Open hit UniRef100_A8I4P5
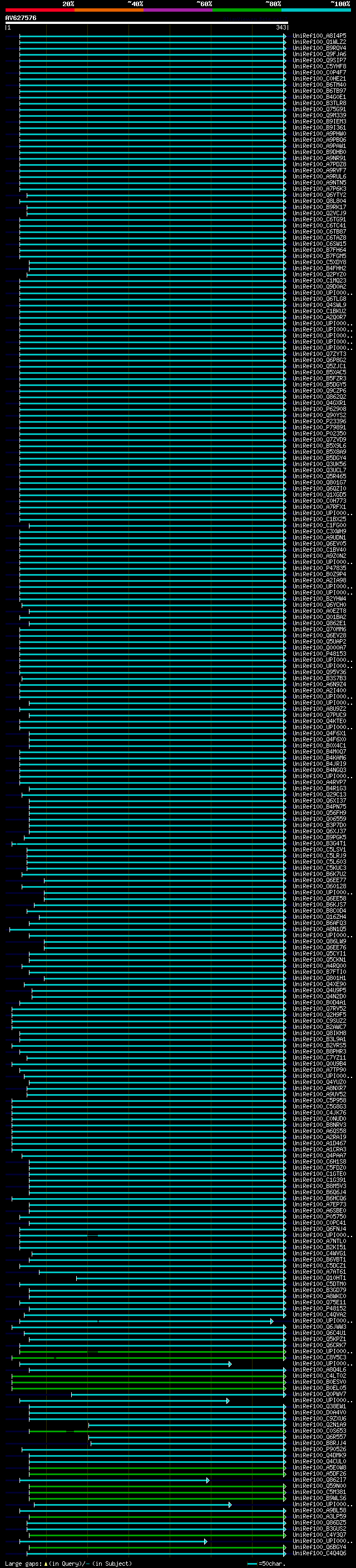This screenshot has width=356, height=1568. 319,36
